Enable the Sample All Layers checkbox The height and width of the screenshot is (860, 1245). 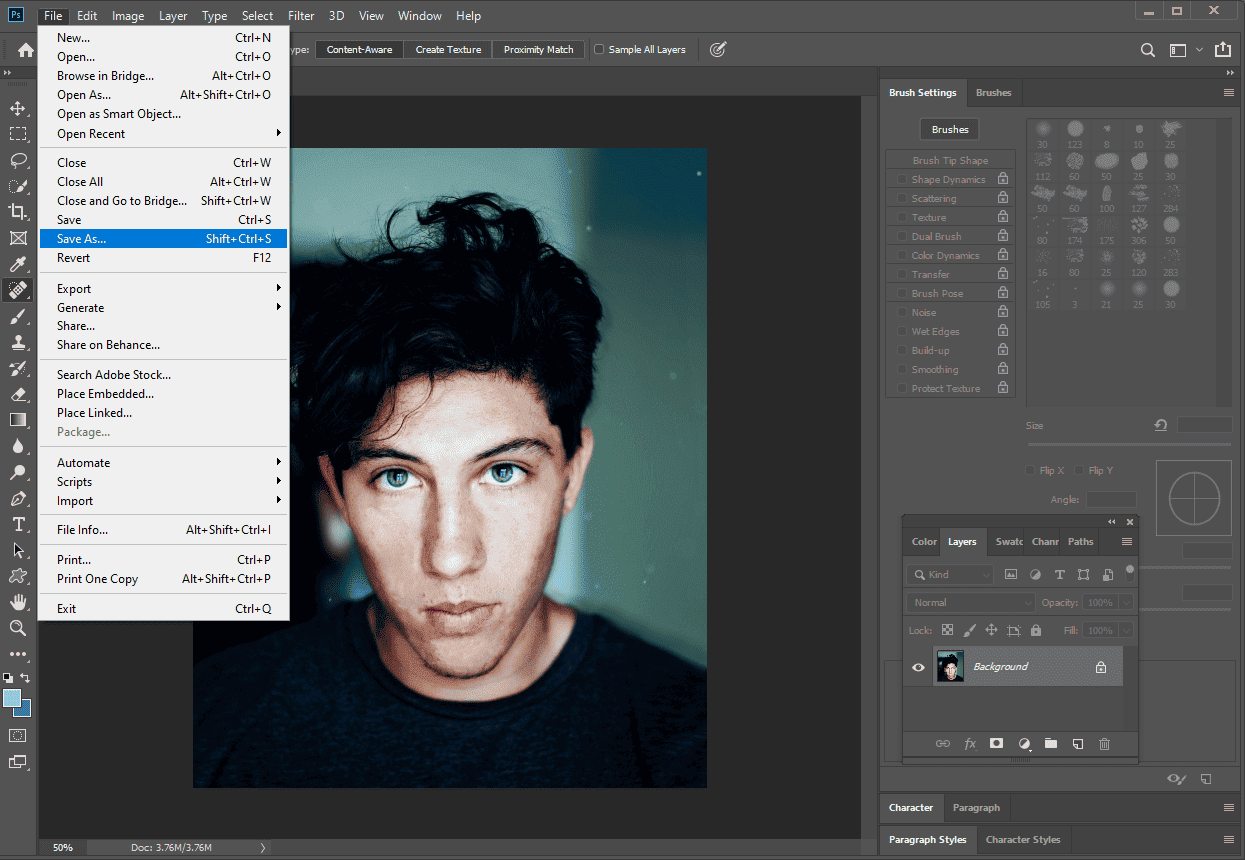click(x=600, y=48)
